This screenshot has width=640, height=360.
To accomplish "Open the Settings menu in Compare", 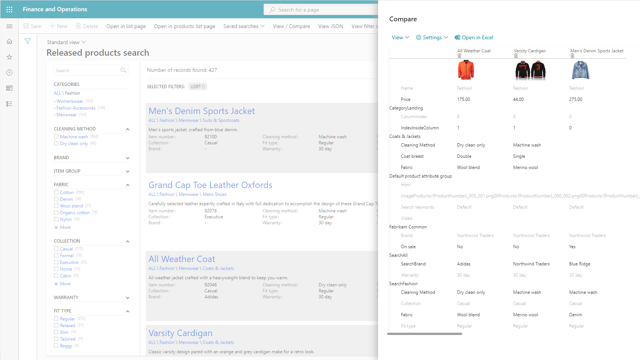I will coord(432,37).
